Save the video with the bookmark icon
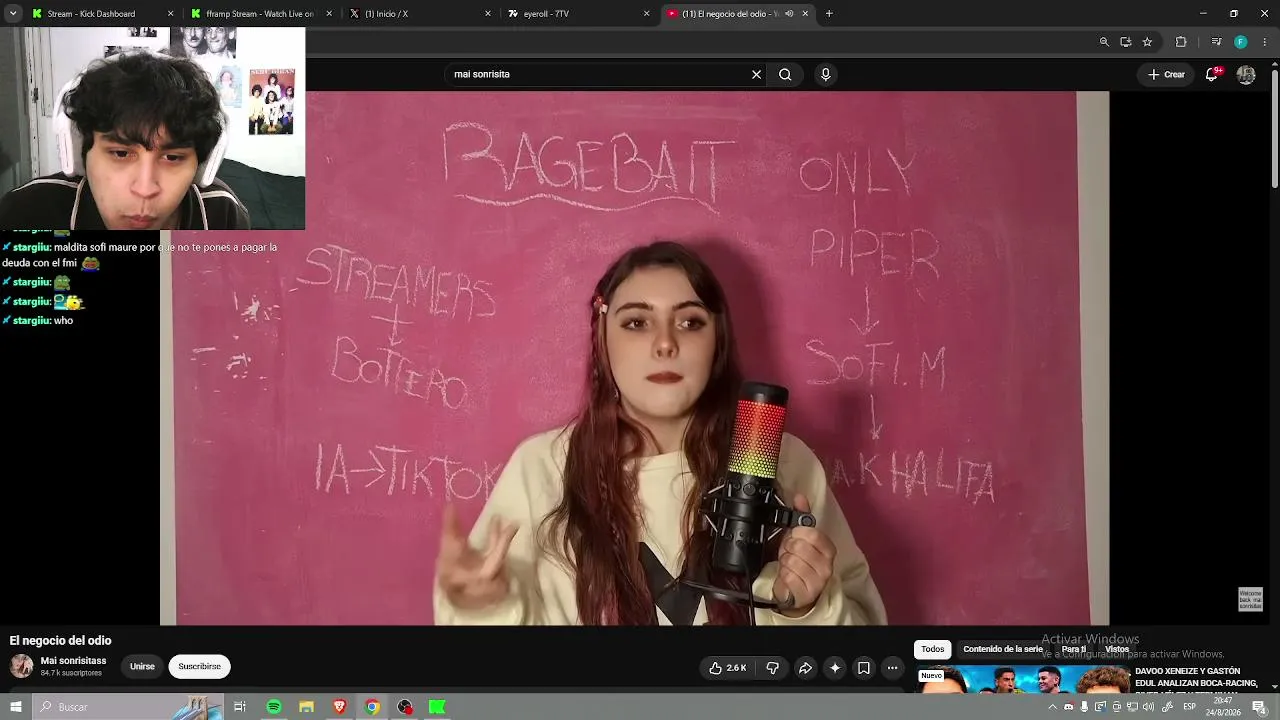This screenshot has width=1280, height=720. point(864,668)
